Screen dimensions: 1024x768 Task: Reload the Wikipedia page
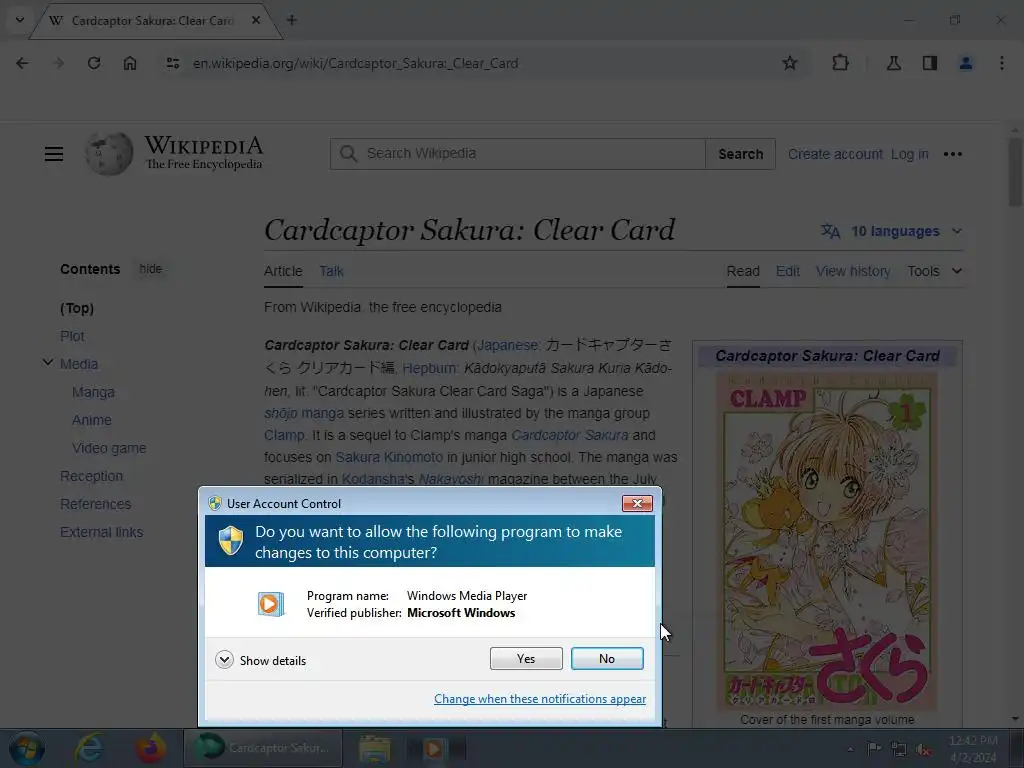(x=94, y=63)
